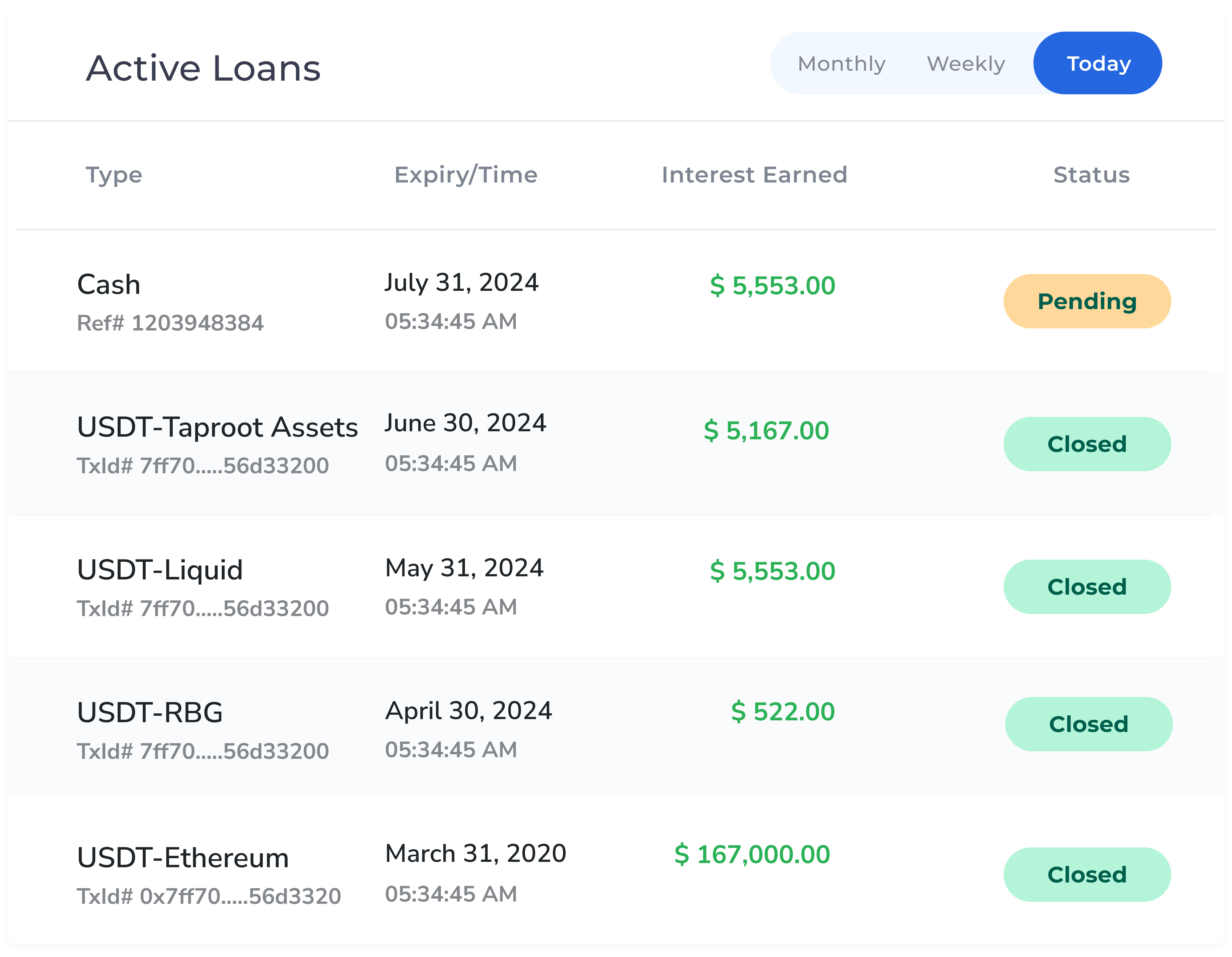The width and height of the screenshot is (1232, 957).
Task: Sort by the Expiry/Time column header
Action: click(466, 175)
